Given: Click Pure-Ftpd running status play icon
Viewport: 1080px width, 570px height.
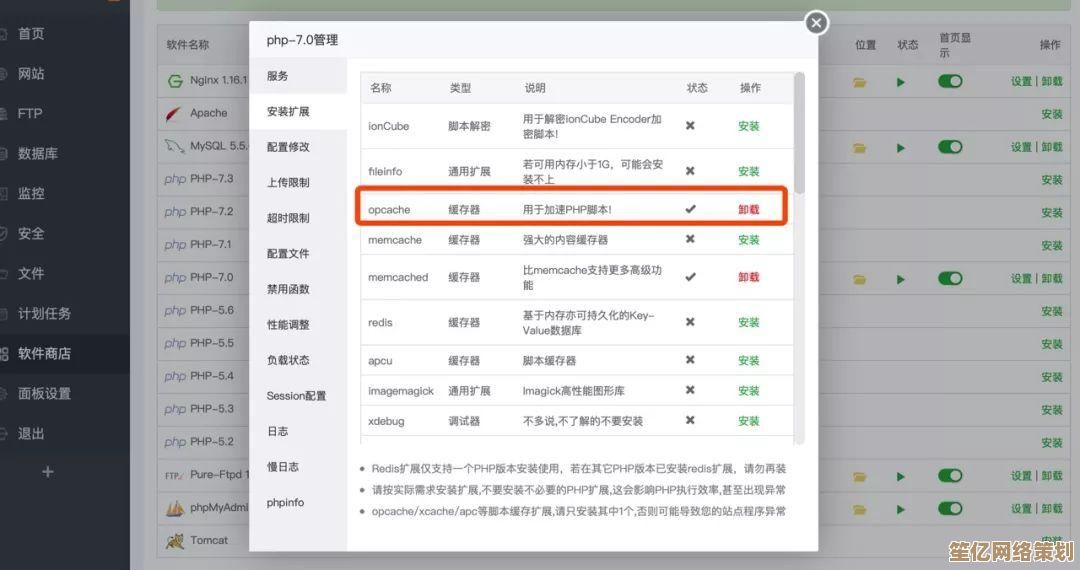Looking at the screenshot, I should [x=900, y=476].
